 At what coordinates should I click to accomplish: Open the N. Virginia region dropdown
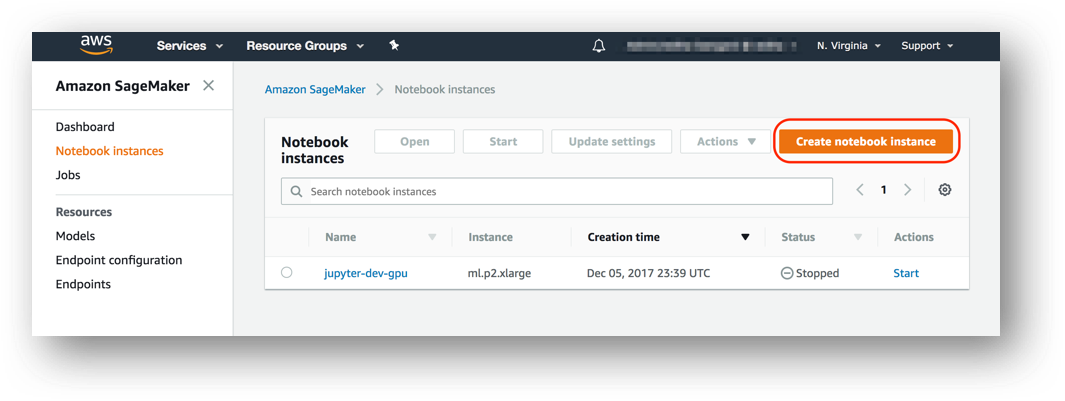[848, 46]
